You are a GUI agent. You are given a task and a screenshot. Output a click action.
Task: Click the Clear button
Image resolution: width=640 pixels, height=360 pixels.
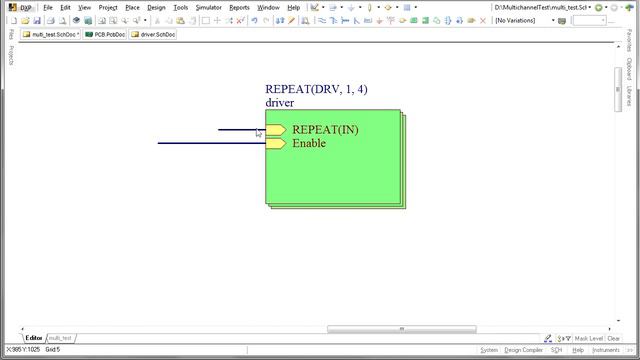pyautogui.click(x=613, y=338)
